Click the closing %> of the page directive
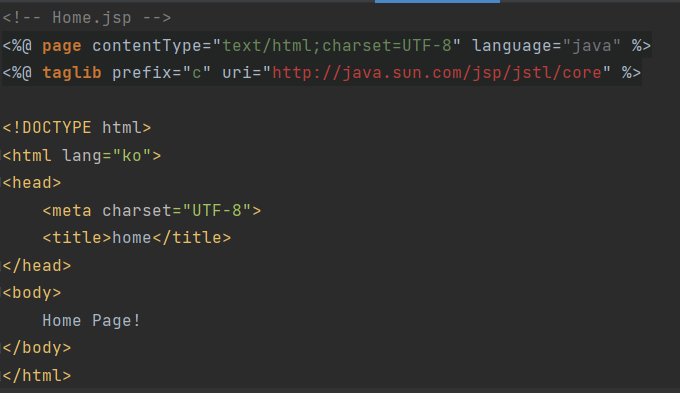 (641, 46)
